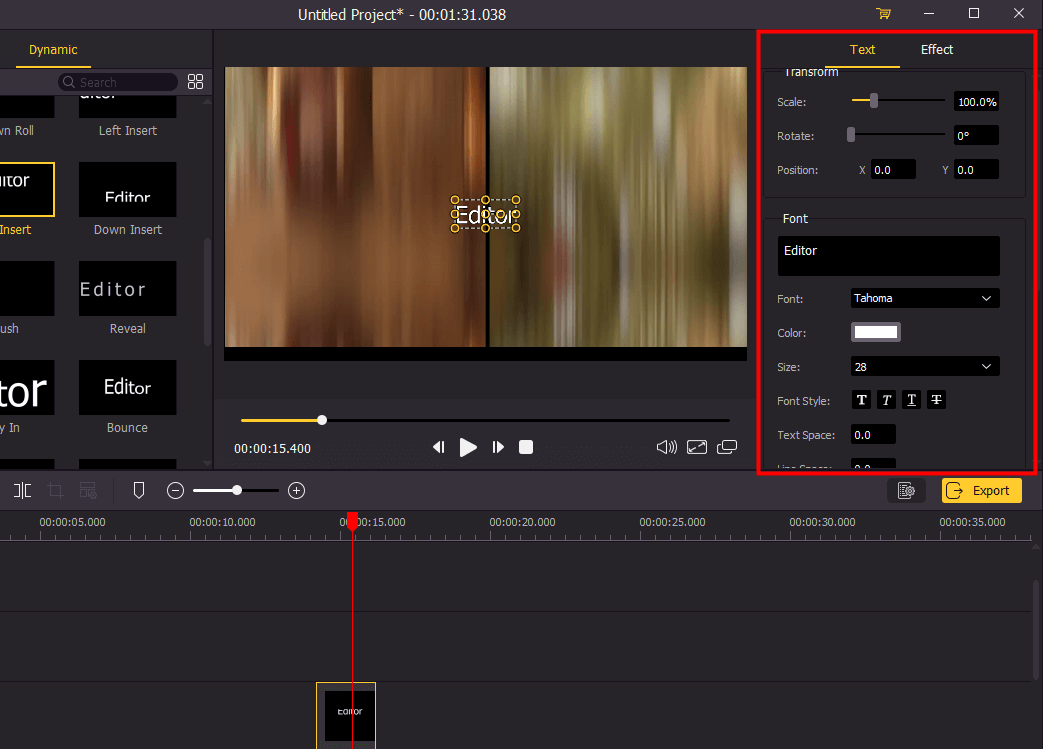This screenshot has height=749, width=1043.
Task: Toggle strikethrough font style
Action: (x=937, y=400)
